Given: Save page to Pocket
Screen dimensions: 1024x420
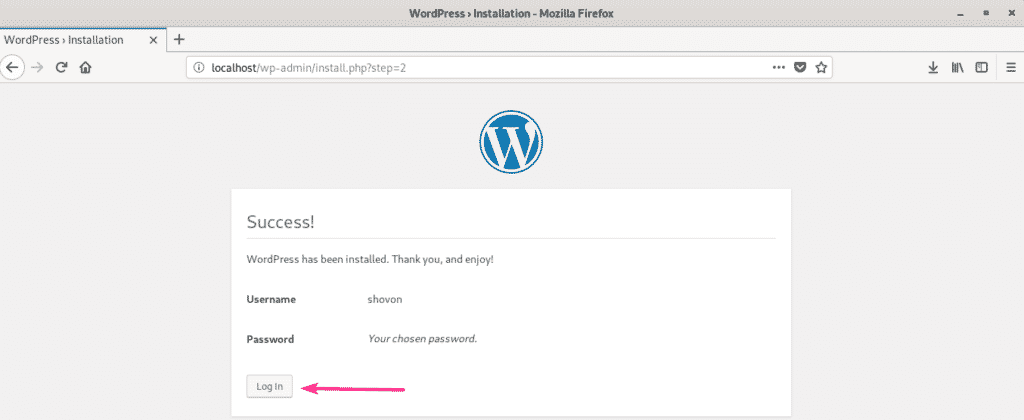Looking at the screenshot, I should point(800,67).
